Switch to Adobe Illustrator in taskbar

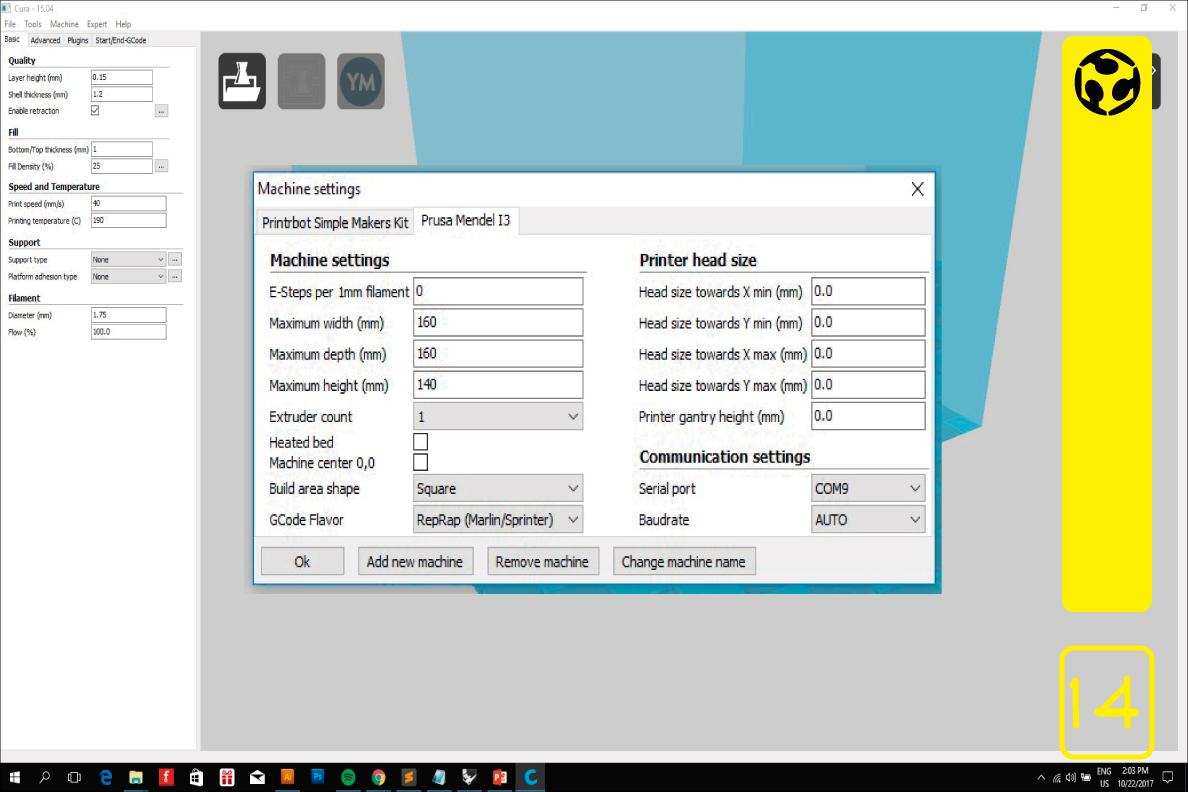[287, 777]
